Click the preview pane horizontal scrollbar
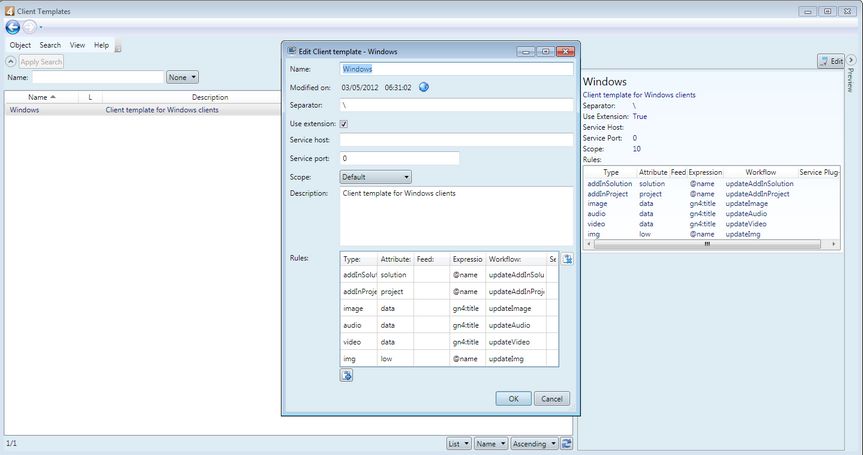This screenshot has width=863, height=455. pos(707,244)
